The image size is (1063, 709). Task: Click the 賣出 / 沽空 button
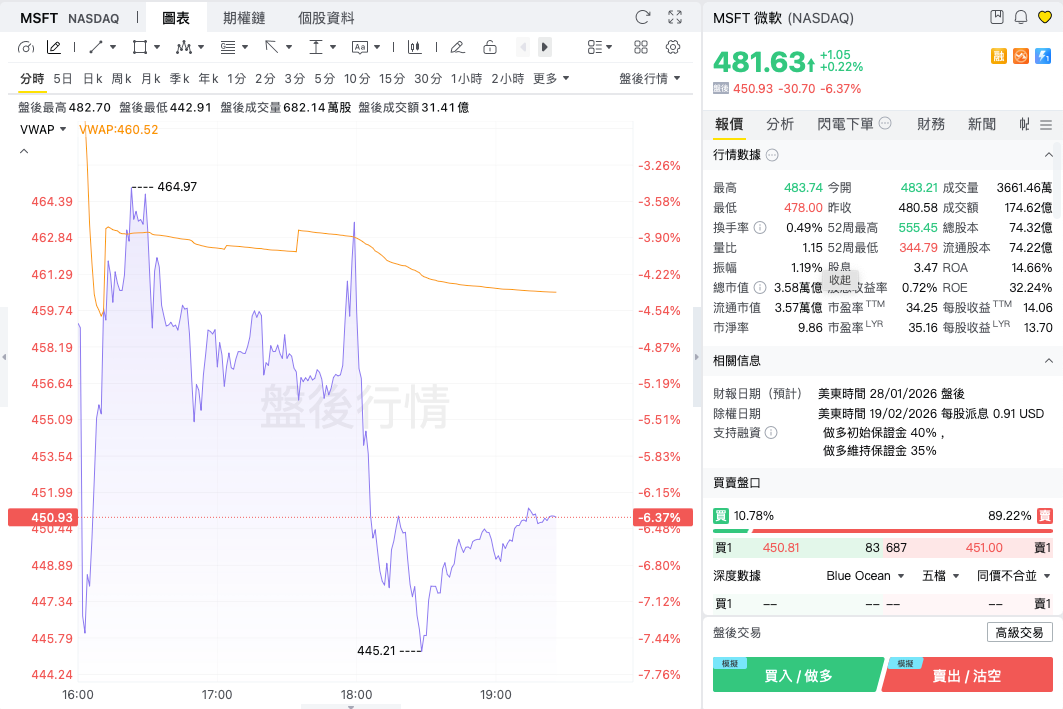[x=967, y=675]
